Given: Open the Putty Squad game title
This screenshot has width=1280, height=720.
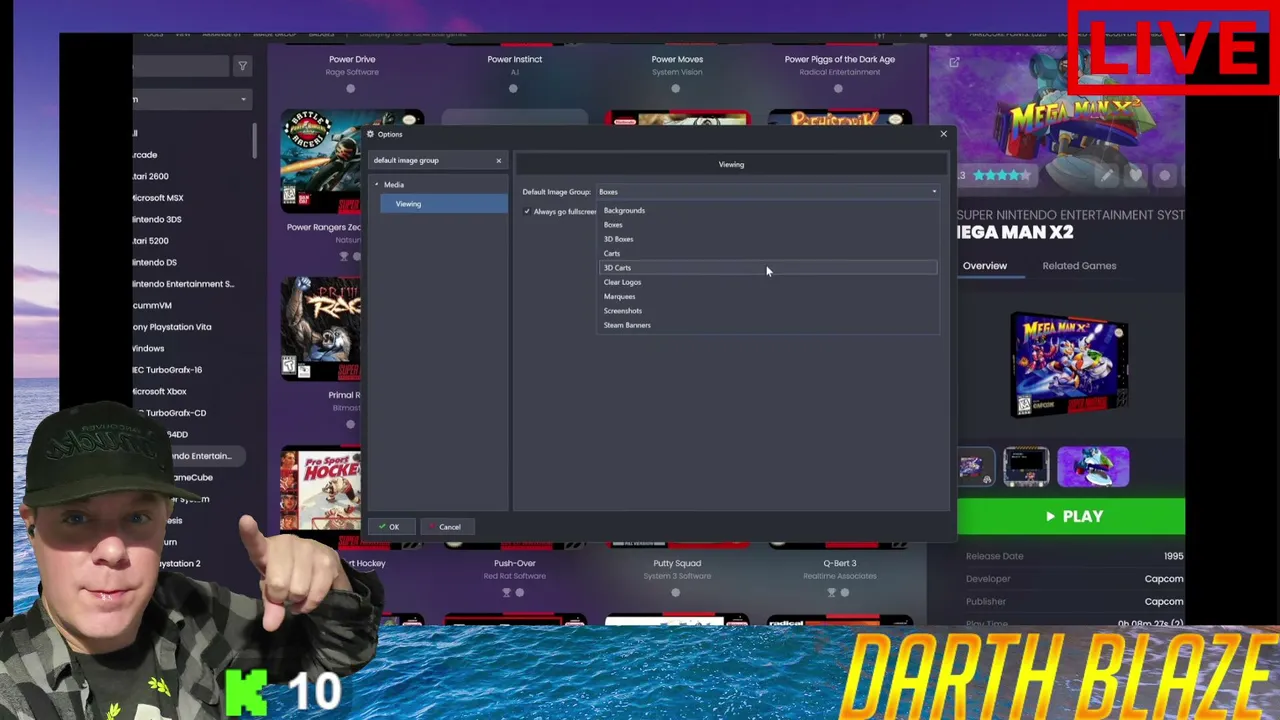Looking at the screenshot, I should pyautogui.click(x=677, y=564).
